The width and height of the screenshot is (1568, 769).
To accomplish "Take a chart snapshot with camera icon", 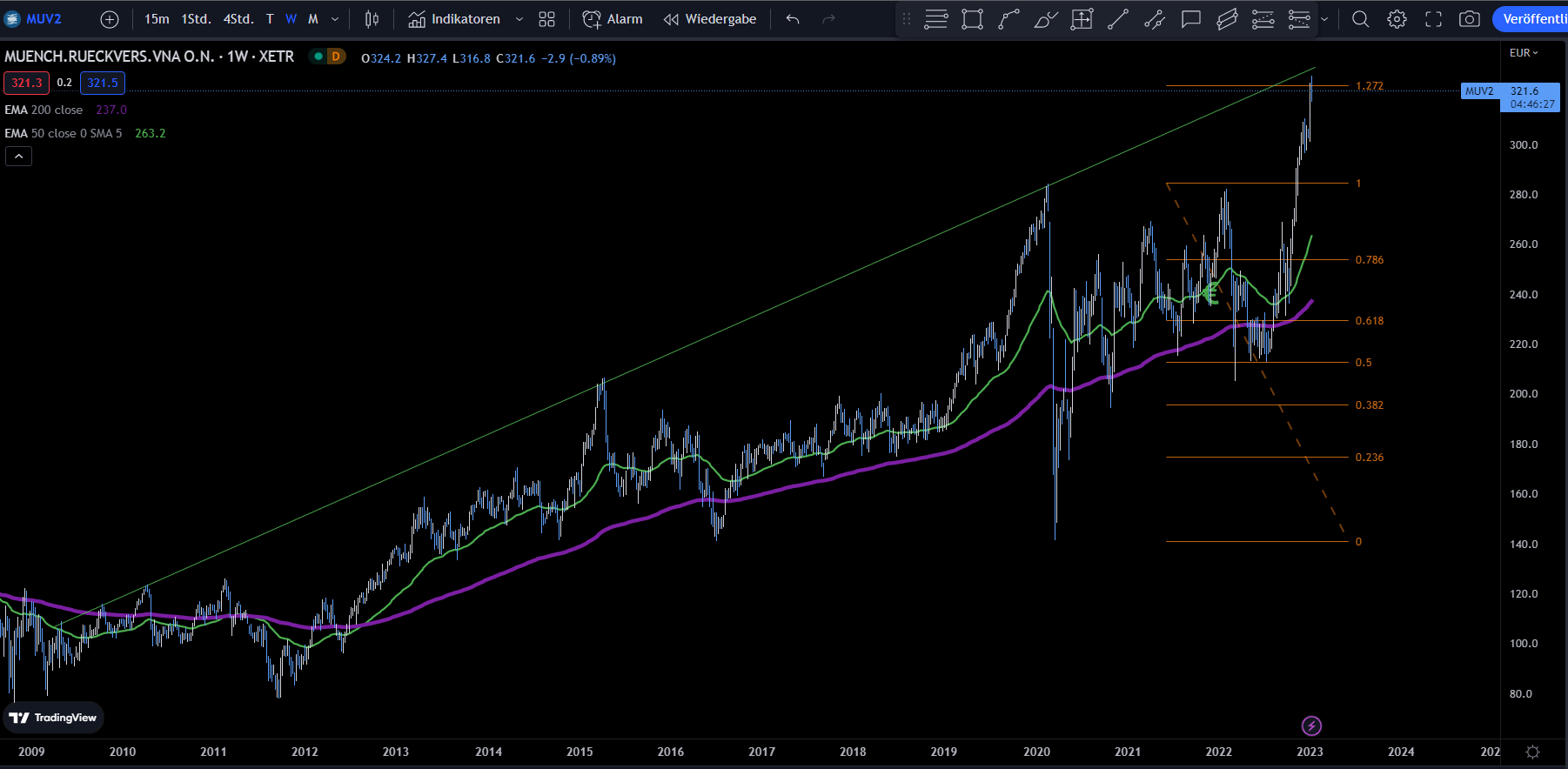I will click(x=1470, y=19).
